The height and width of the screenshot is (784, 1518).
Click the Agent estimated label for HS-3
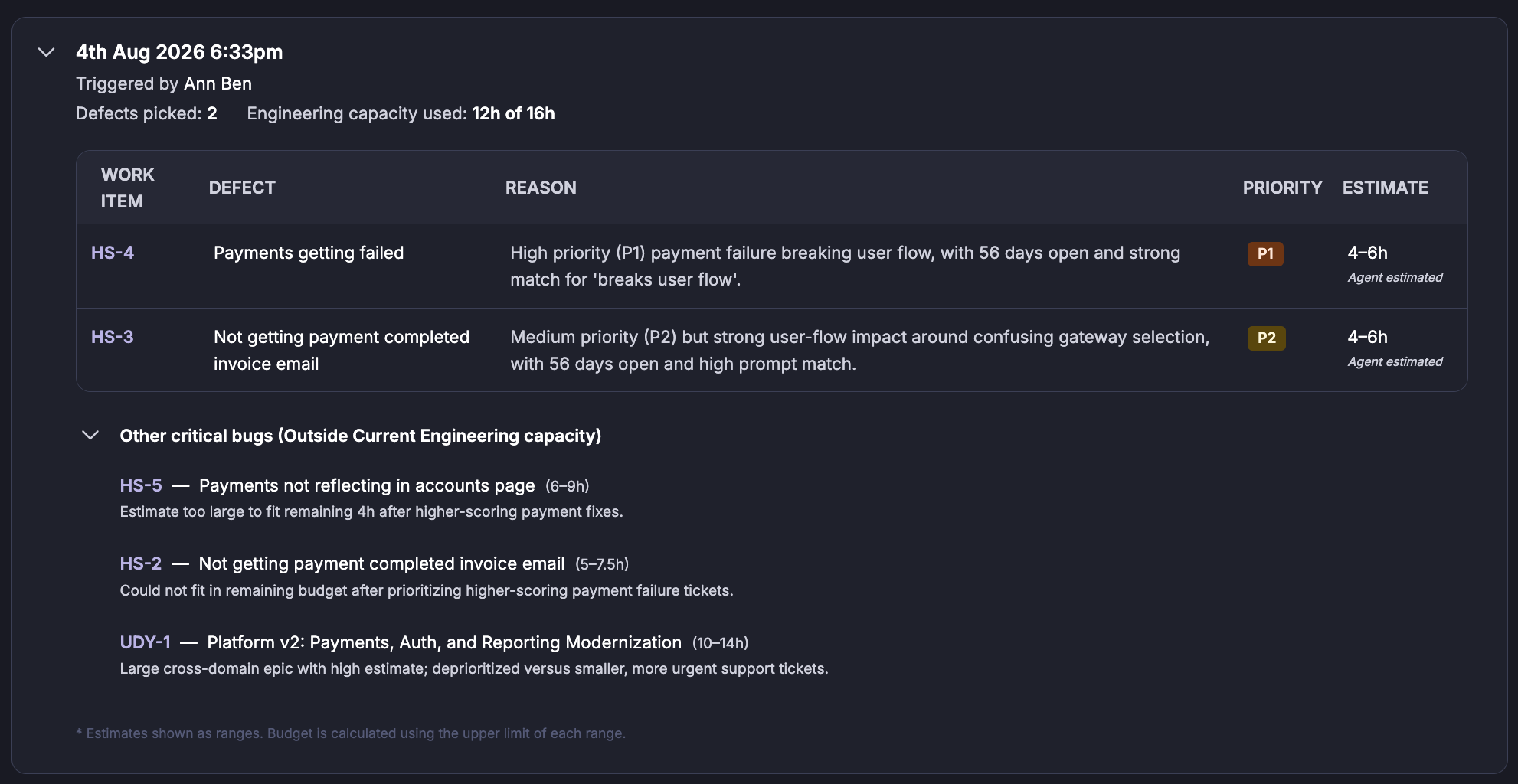tap(1395, 361)
